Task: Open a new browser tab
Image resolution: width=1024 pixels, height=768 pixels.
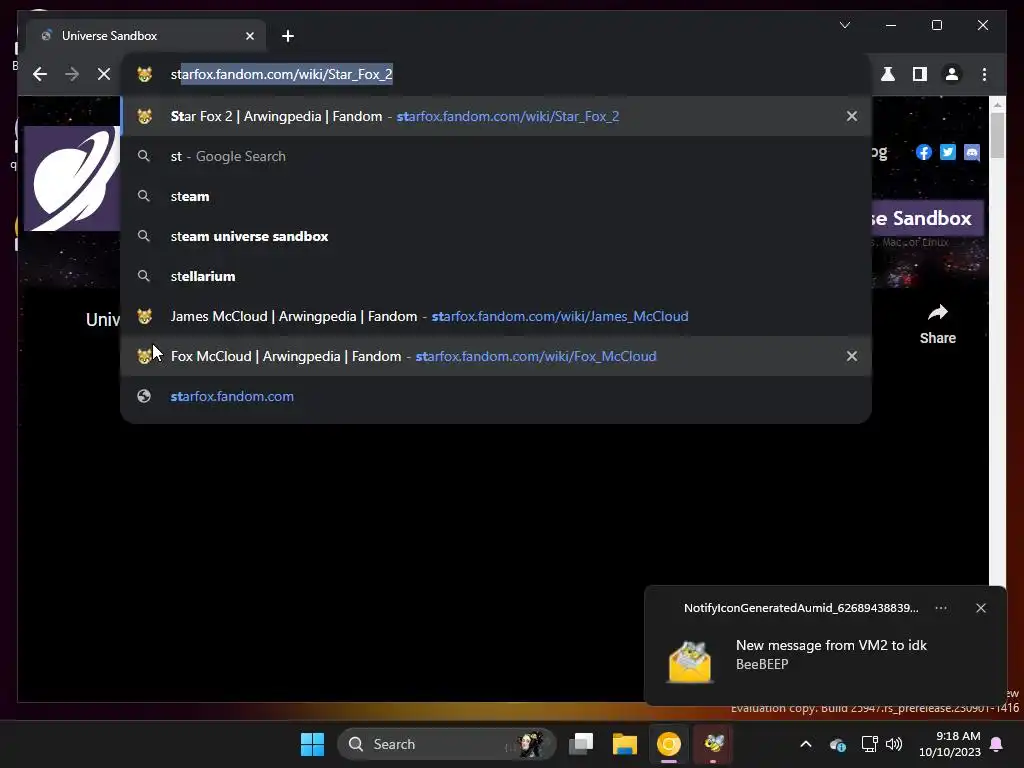Action: tap(288, 36)
